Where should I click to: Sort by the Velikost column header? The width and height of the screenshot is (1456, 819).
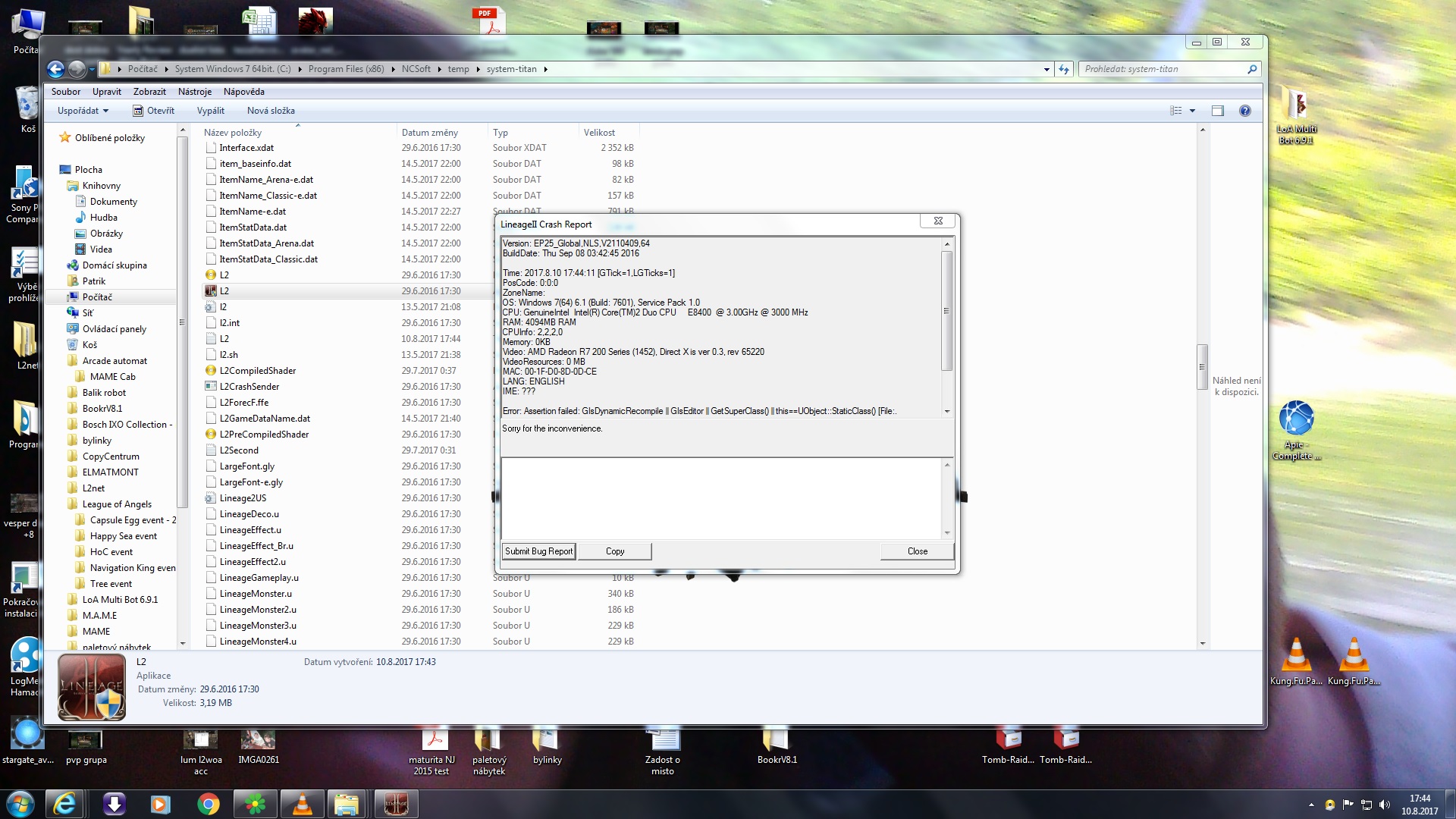click(608, 133)
